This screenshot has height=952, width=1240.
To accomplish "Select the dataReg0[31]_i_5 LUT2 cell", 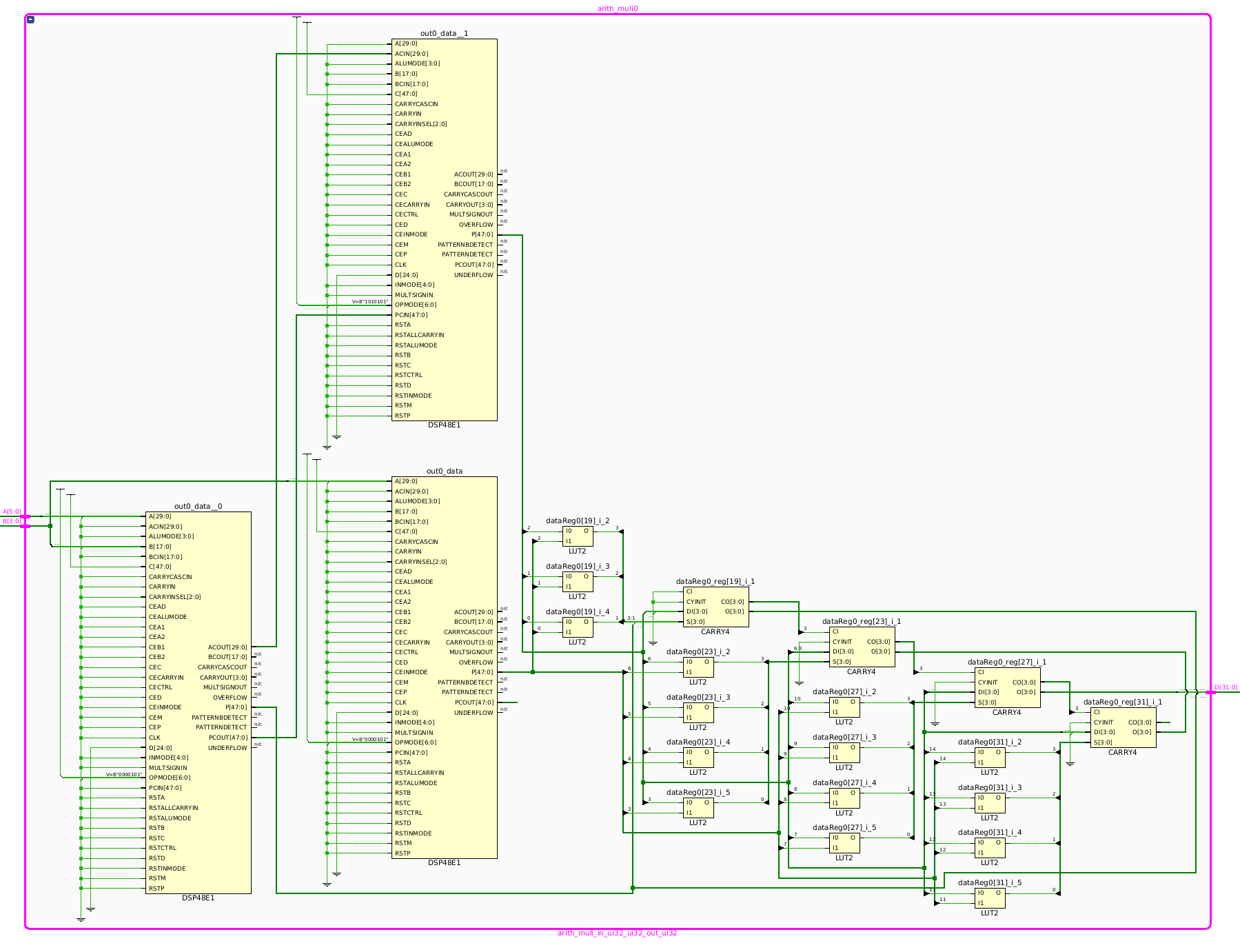I will 990,898.
